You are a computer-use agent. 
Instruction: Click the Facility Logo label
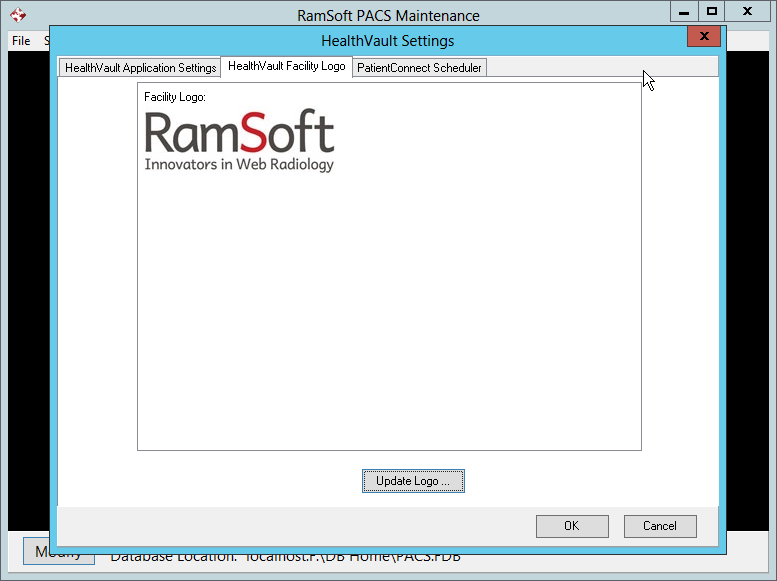tap(174, 97)
